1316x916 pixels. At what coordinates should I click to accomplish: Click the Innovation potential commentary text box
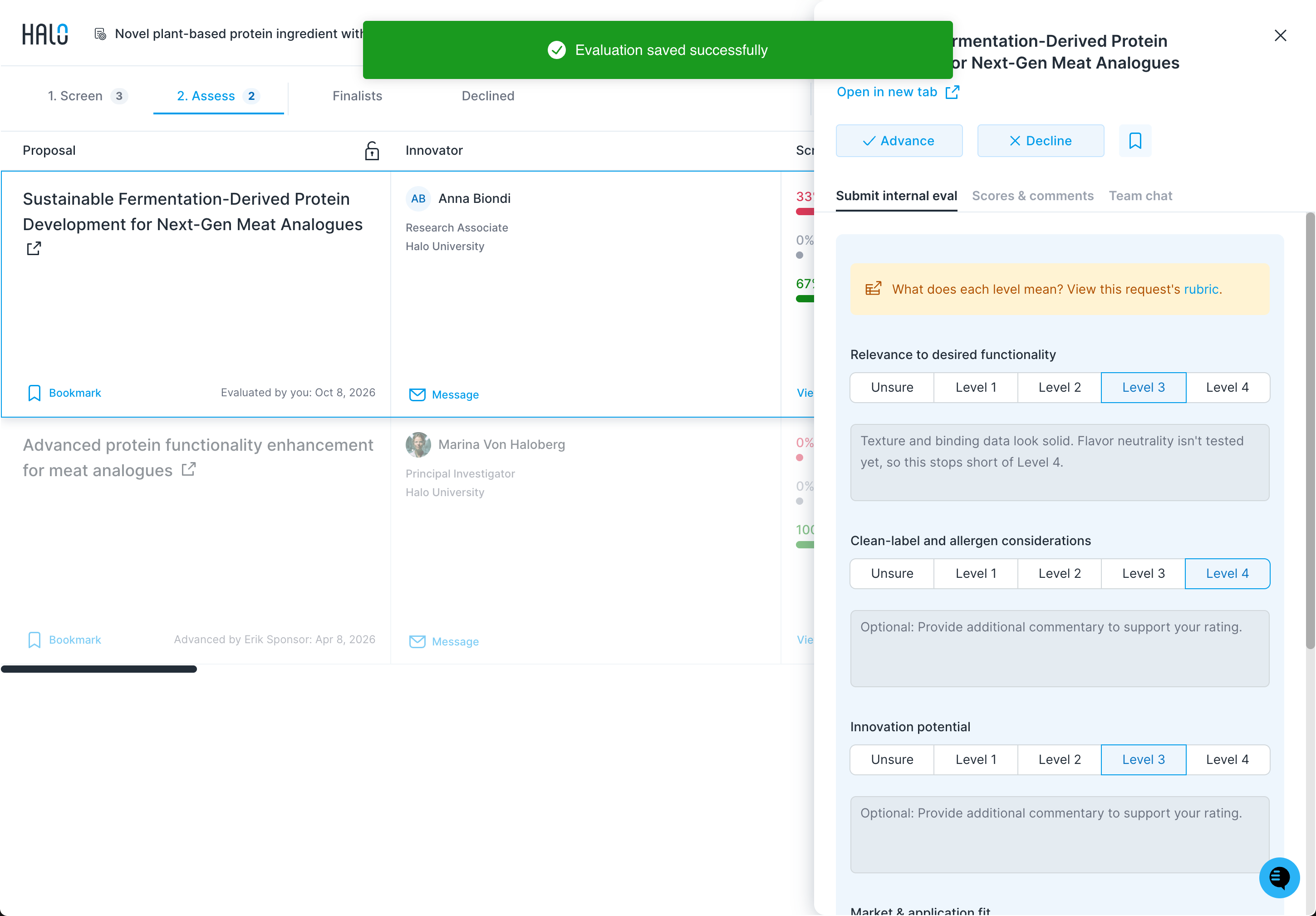[1059, 835]
